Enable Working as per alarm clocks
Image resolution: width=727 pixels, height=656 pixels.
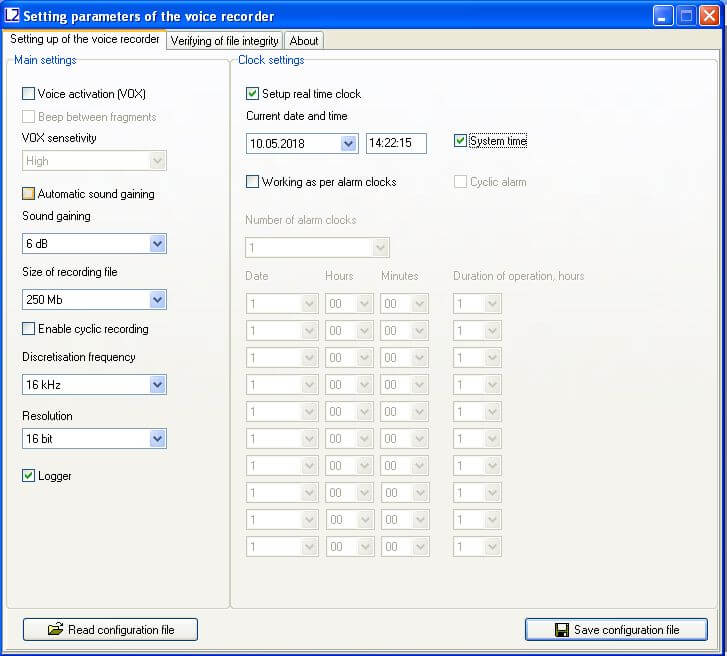[253, 182]
